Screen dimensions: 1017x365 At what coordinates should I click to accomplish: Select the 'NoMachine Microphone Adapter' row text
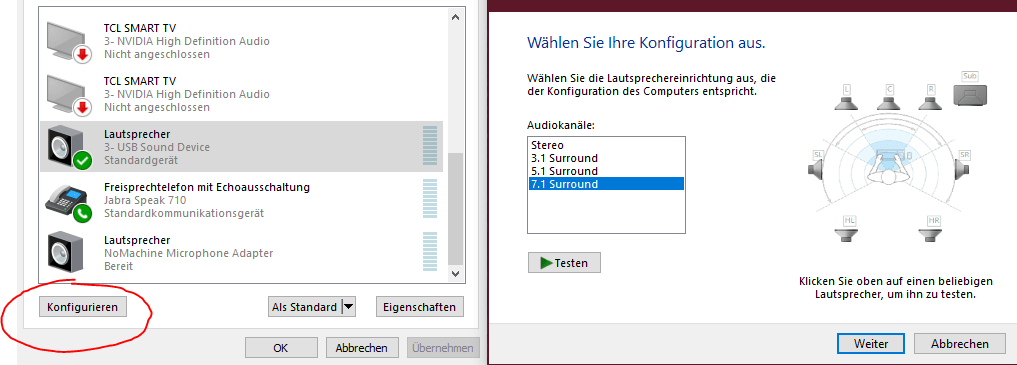(189, 253)
